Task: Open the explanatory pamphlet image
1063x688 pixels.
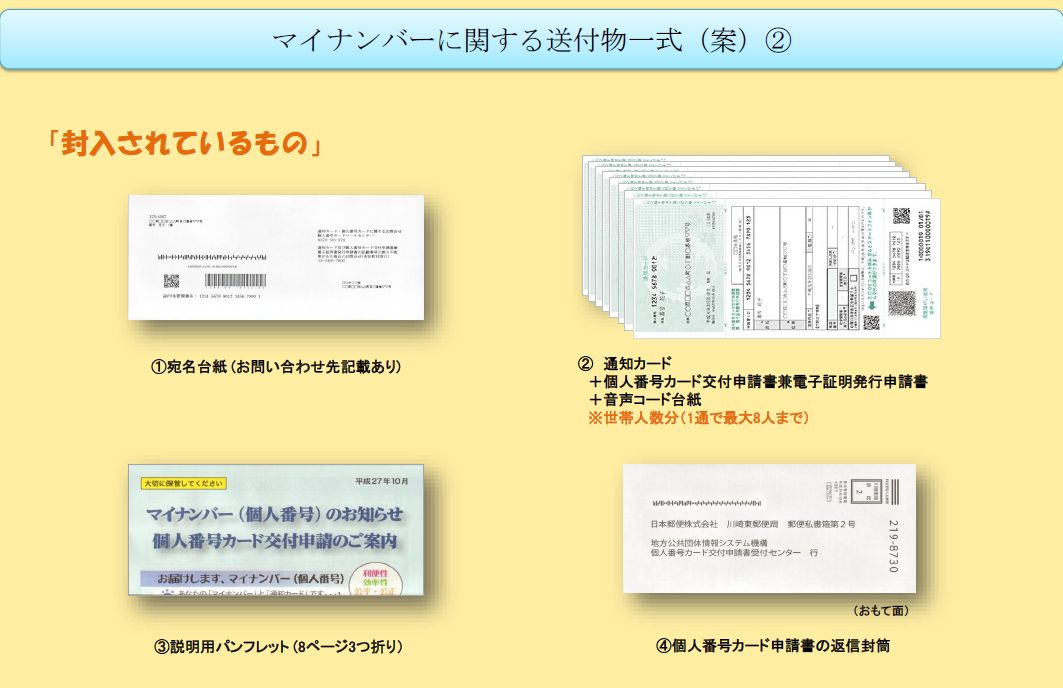Action: [x=276, y=530]
